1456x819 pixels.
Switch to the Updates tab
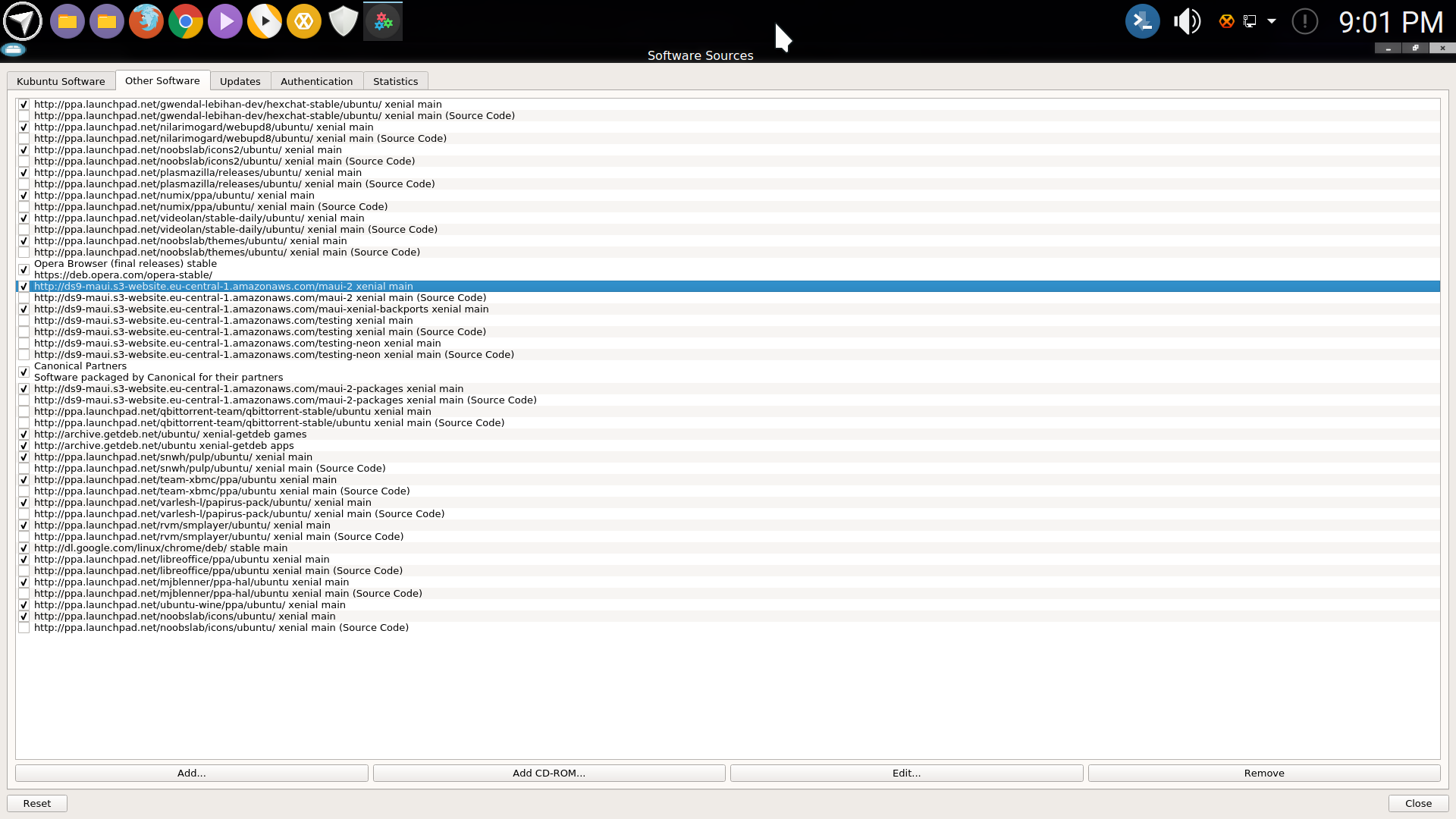pos(240,81)
